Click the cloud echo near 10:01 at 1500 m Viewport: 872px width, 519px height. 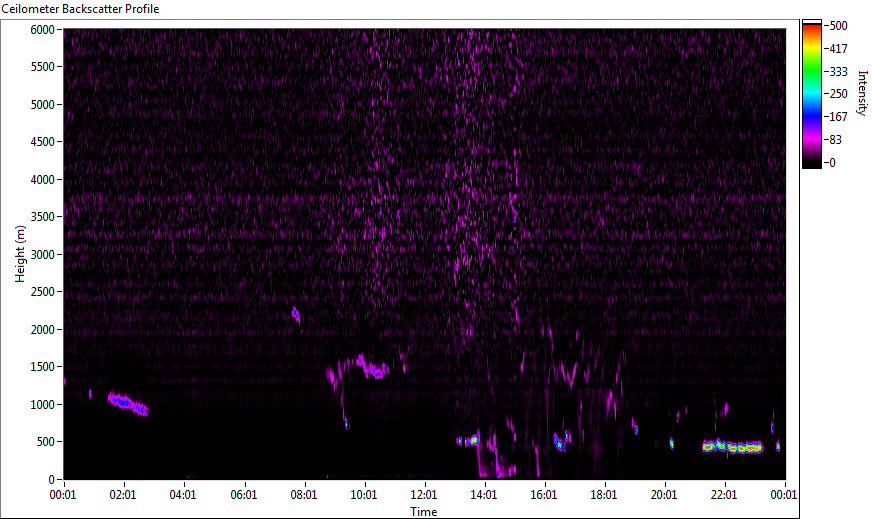tap(372, 369)
